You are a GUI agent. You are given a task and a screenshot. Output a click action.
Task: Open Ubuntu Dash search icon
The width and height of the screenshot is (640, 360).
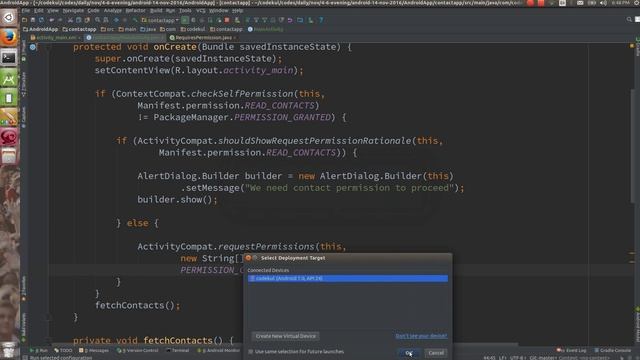coord(9,18)
